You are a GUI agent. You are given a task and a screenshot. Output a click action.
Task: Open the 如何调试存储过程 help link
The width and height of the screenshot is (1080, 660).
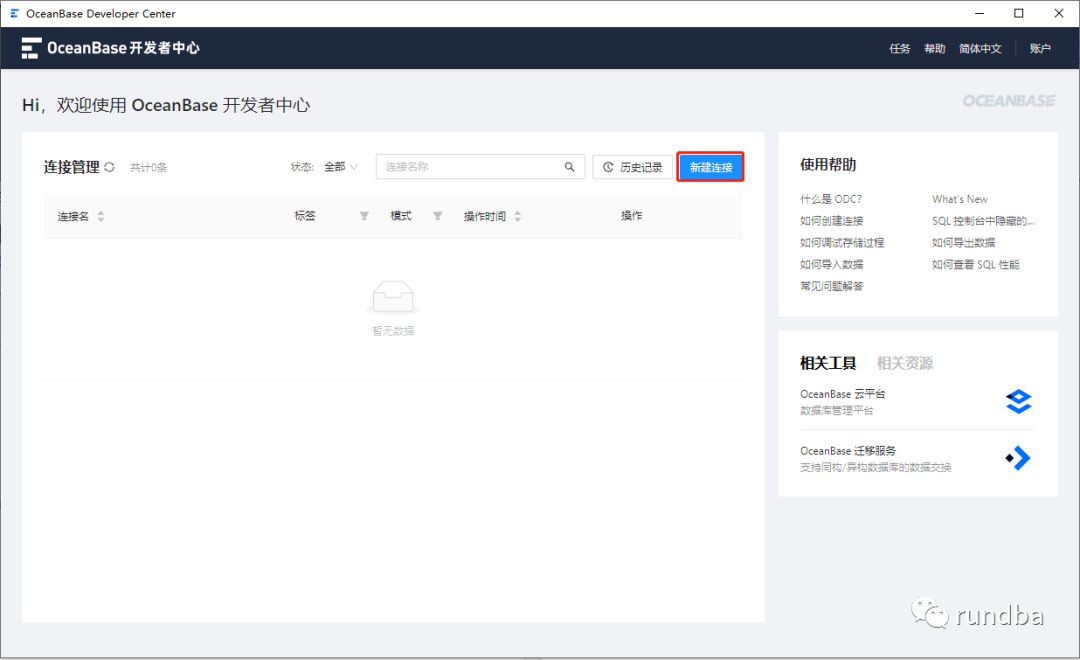coord(842,243)
